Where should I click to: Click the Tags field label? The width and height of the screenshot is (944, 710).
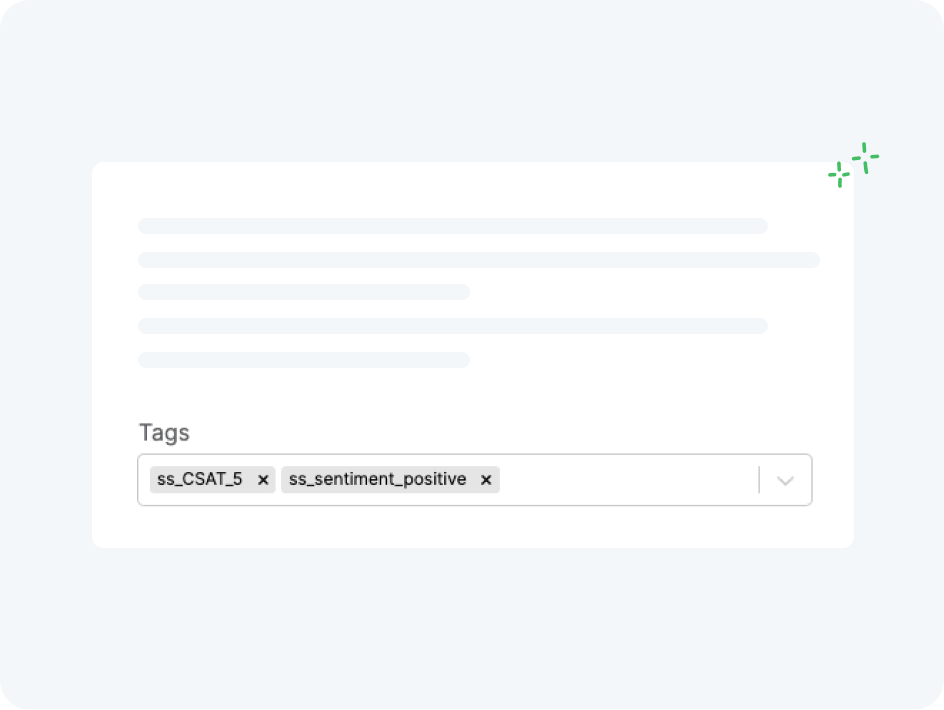[x=164, y=432]
